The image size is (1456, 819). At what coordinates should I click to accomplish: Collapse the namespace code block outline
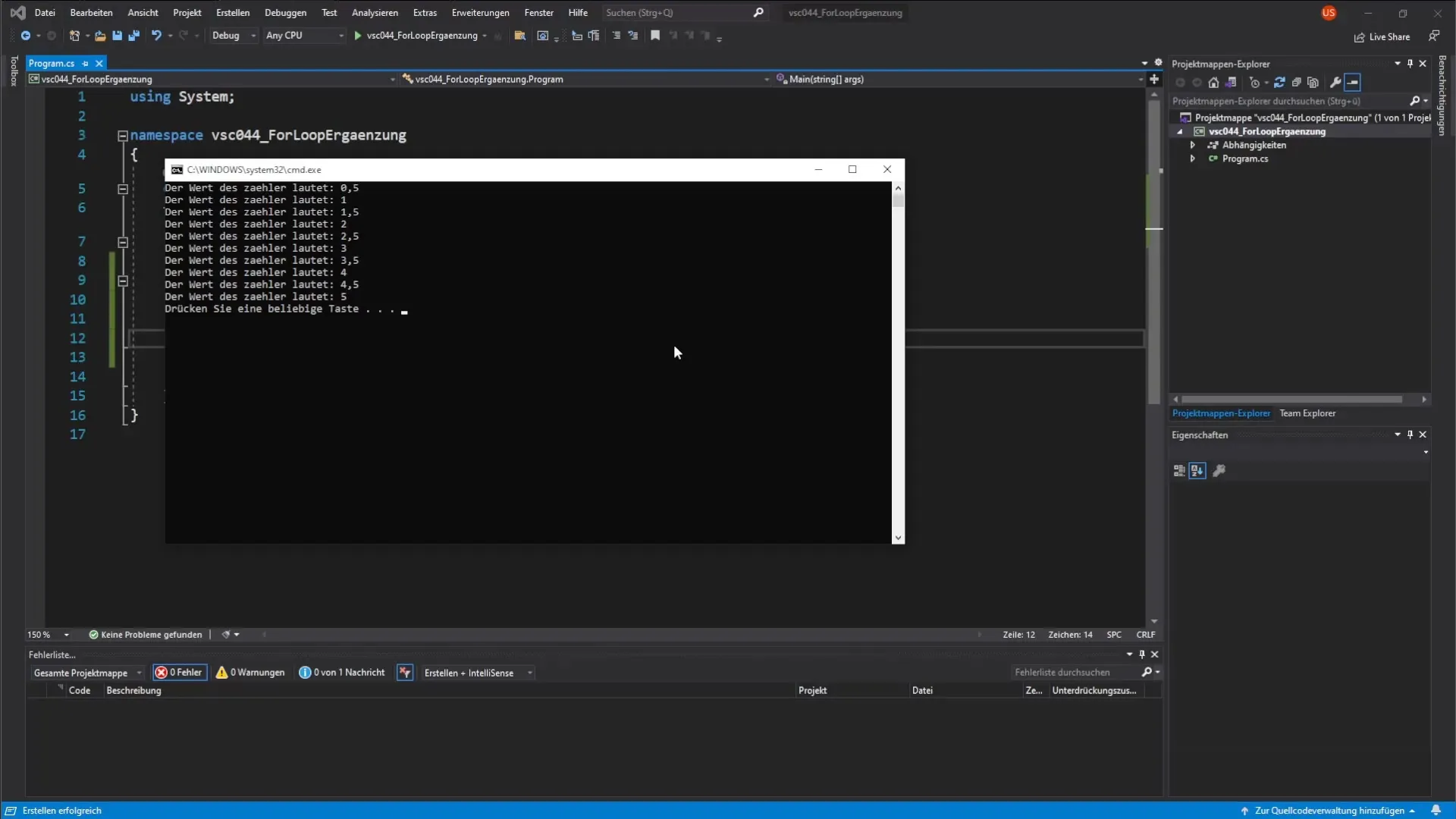[122, 136]
